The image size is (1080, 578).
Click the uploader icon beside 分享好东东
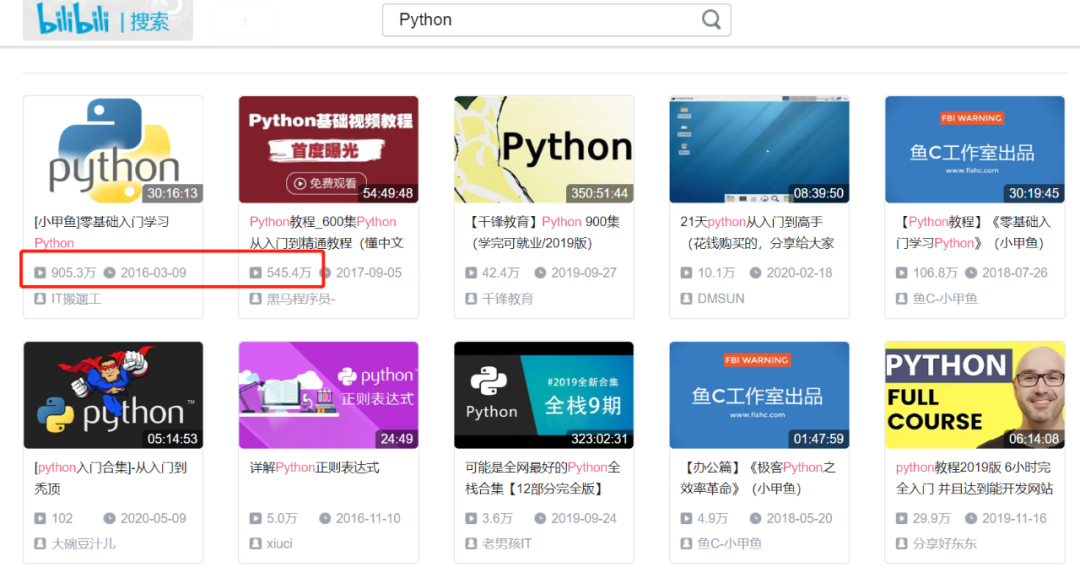pos(902,544)
